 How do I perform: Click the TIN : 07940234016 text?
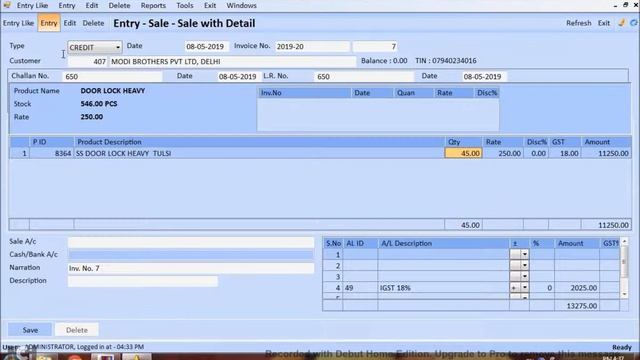[446, 61]
